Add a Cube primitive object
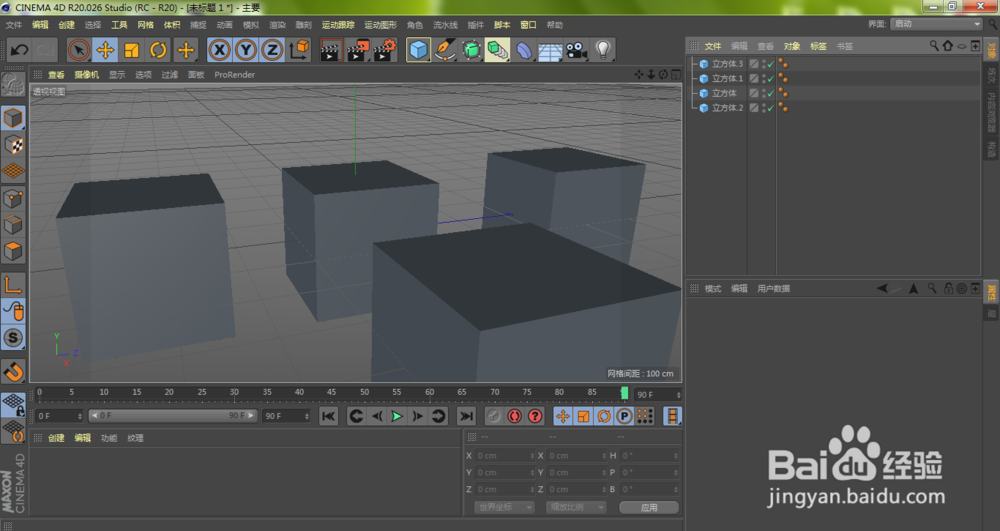The image size is (1000, 531). [418, 50]
